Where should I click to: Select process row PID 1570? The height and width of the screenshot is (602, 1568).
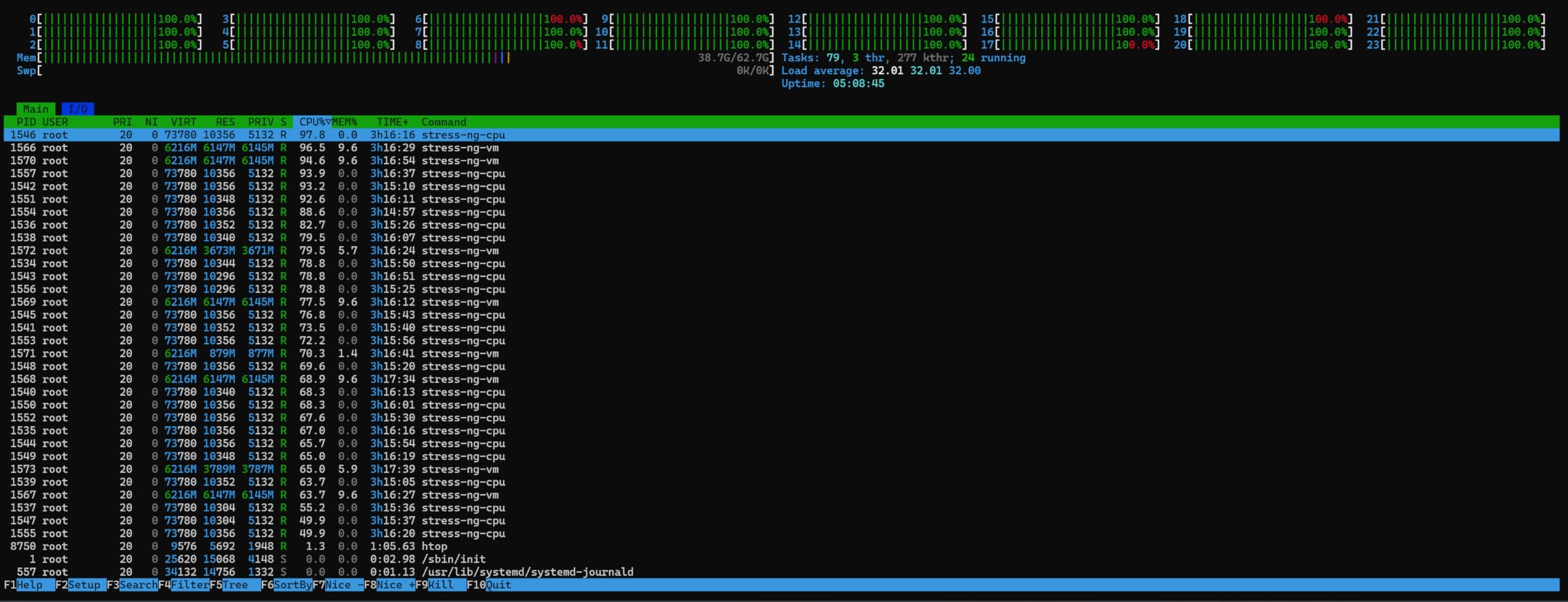click(781, 161)
